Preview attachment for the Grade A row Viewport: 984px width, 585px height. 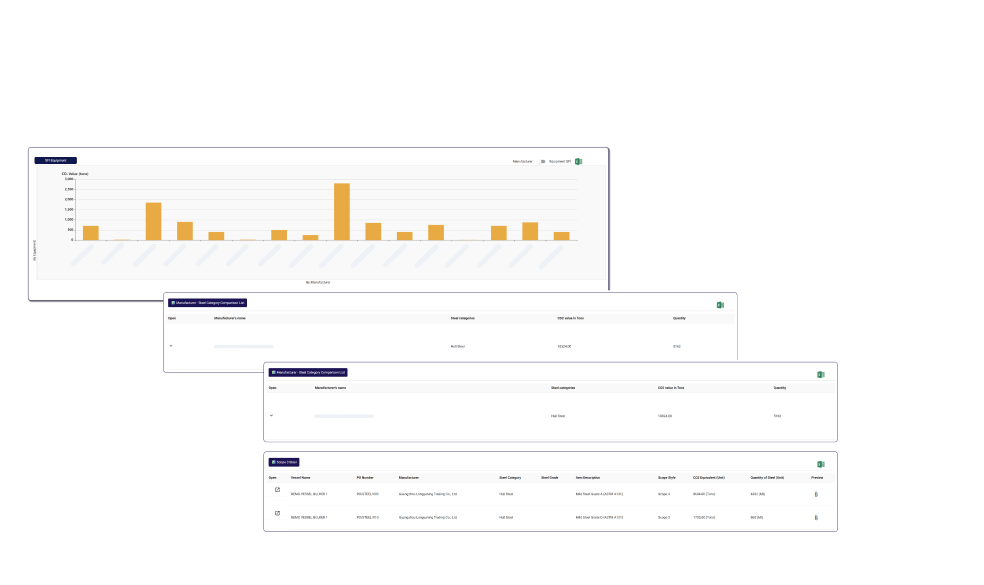(816, 494)
